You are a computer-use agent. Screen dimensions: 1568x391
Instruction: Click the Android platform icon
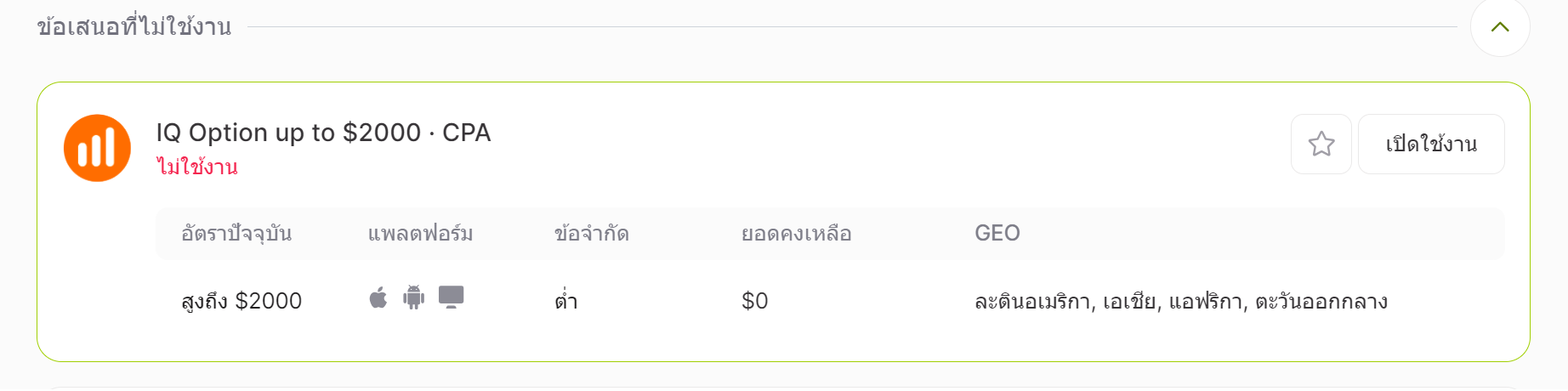coord(414,297)
